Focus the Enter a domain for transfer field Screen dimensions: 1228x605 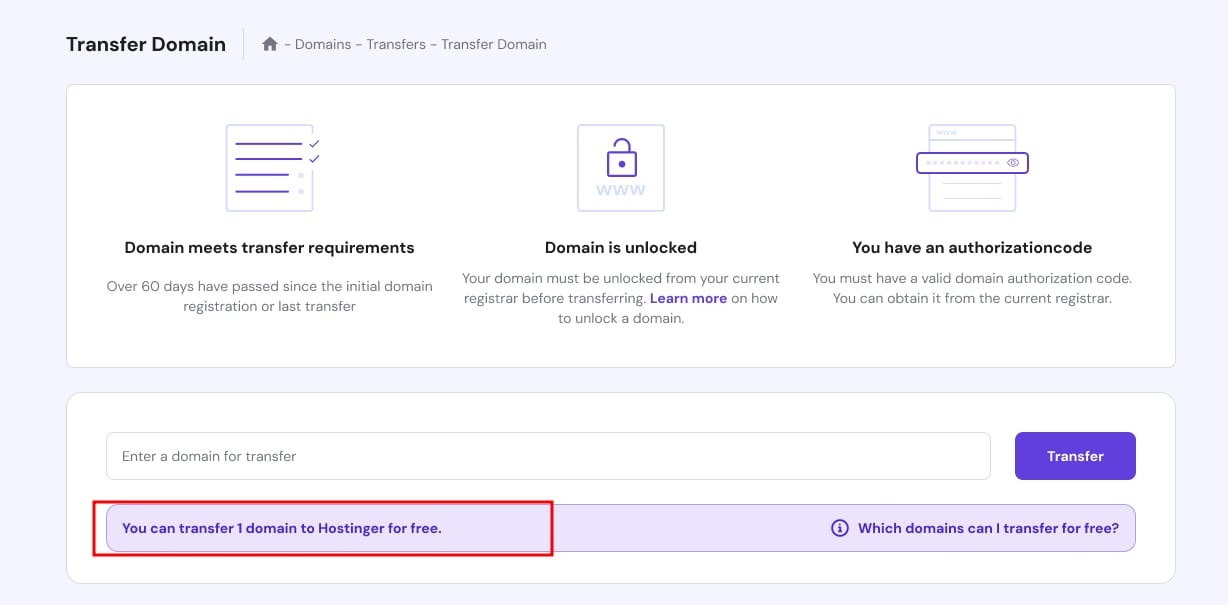point(548,456)
